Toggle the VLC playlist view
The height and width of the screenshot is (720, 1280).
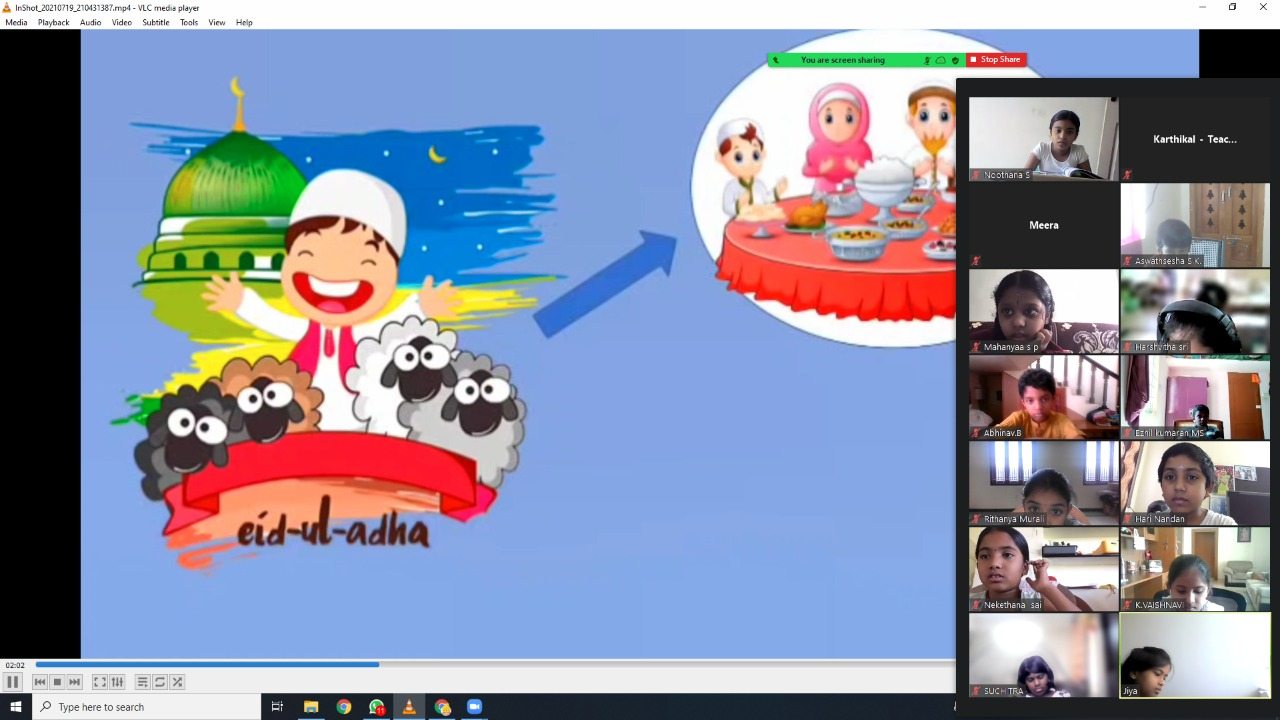click(x=143, y=682)
